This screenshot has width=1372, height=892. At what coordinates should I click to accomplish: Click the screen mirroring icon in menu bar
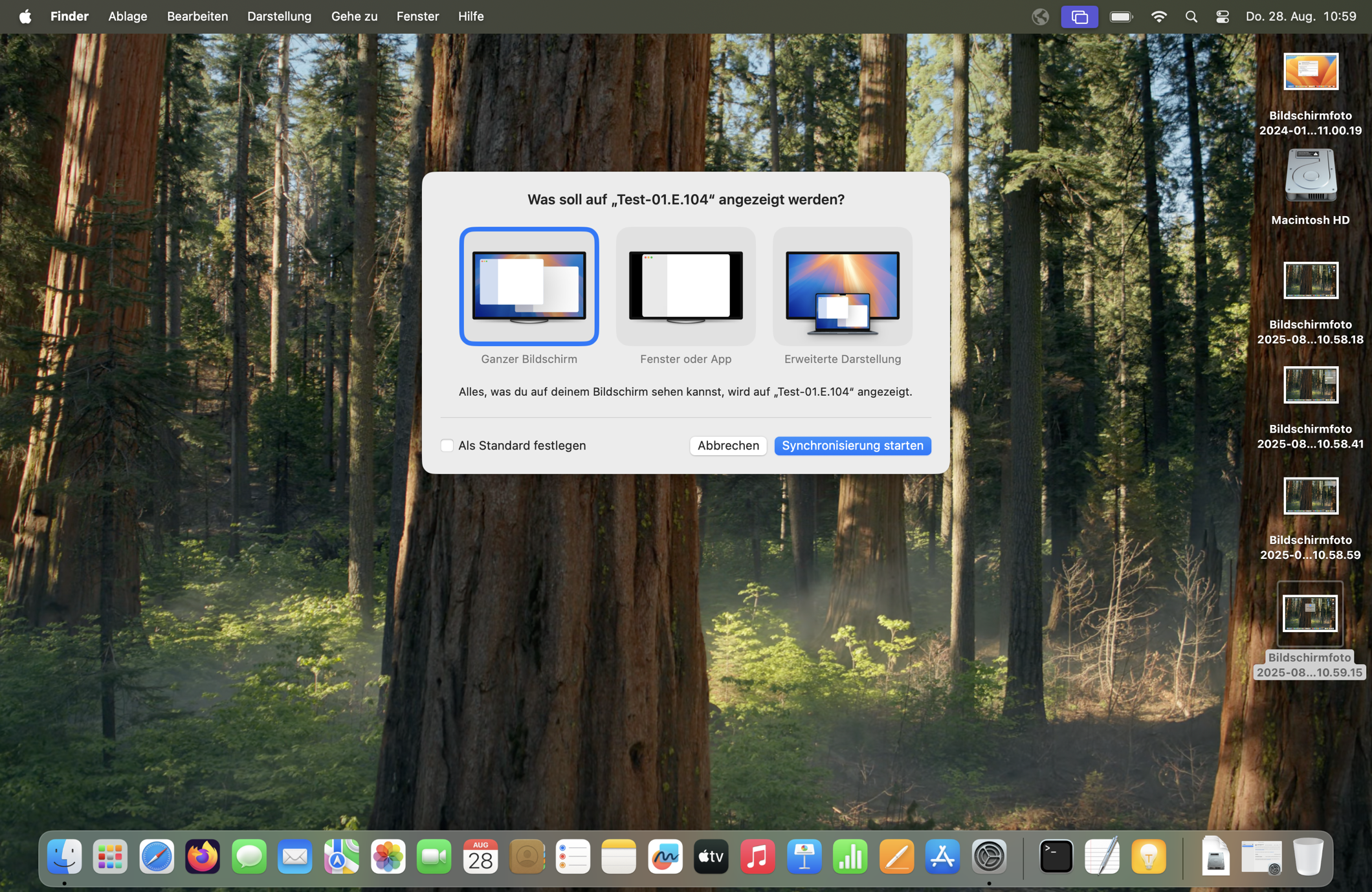click(1079, 16)
